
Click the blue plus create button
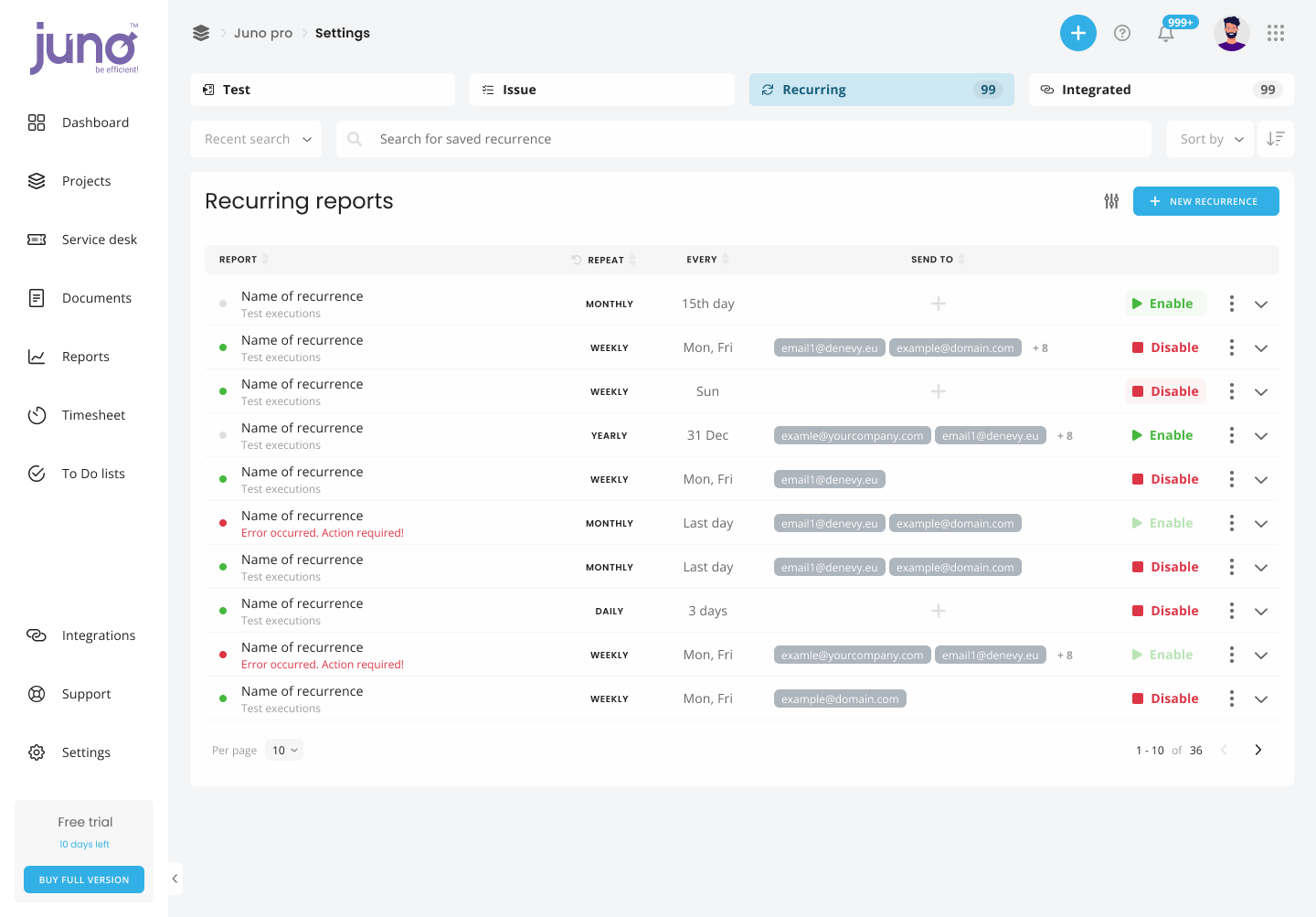(1078, 33)
